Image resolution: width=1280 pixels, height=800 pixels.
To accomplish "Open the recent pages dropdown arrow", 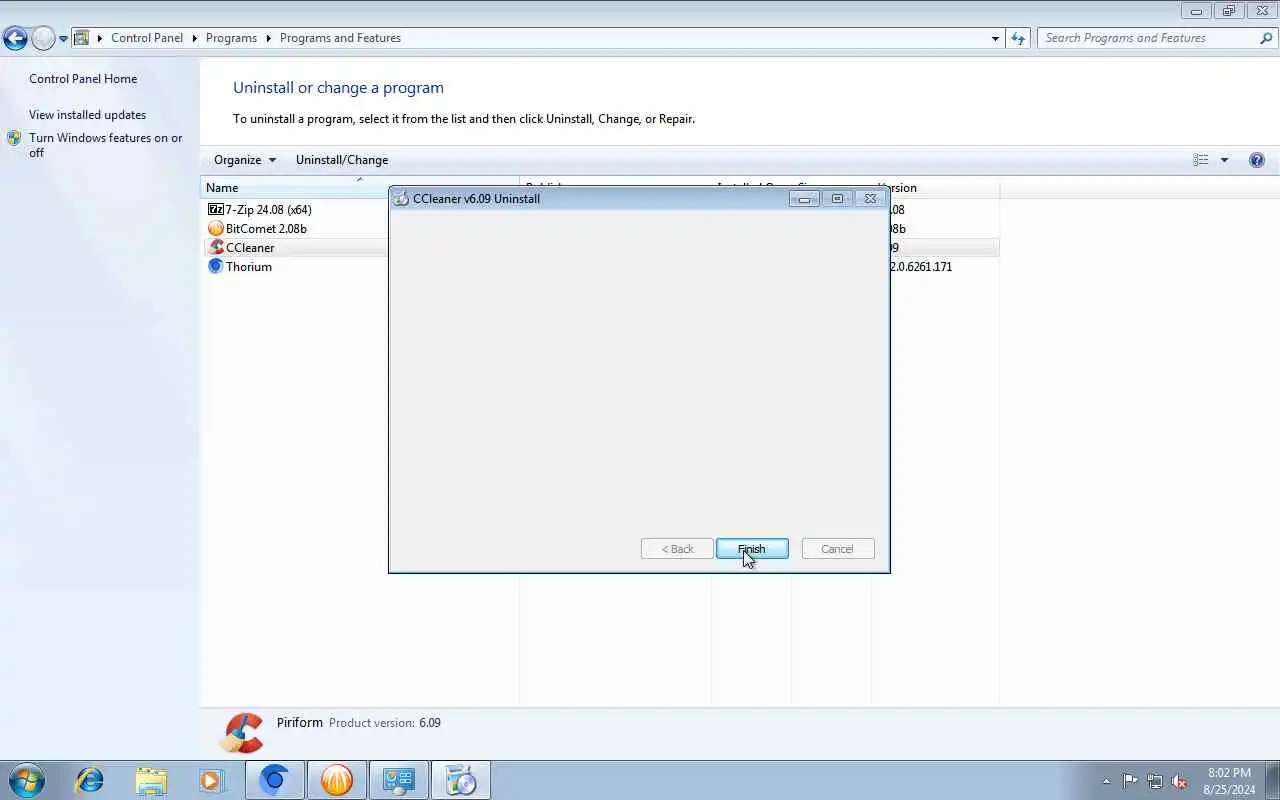I will click(63, 39).
